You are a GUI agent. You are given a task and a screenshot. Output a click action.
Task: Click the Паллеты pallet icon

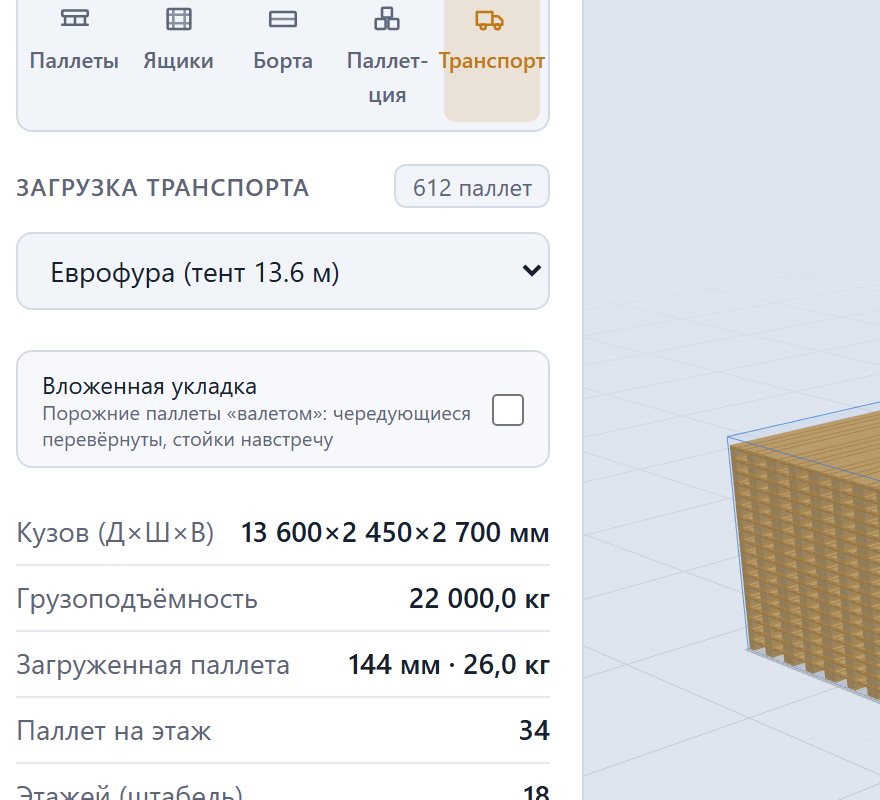coord(75,19)
